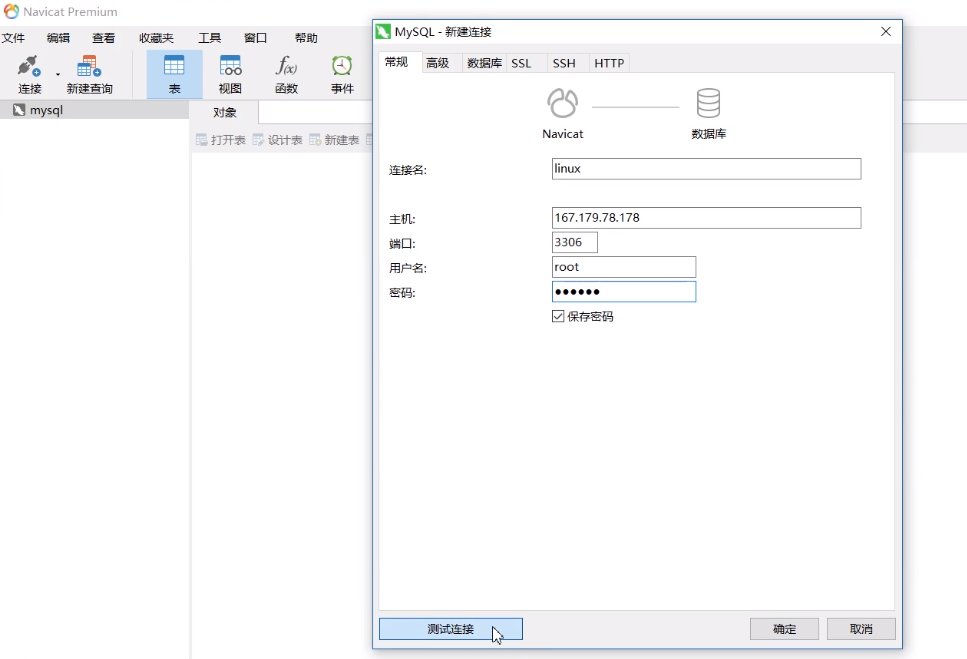Viewport: 967px width, 659px height.
Task: Open the Tools (工具) menu
Action: point(210,38)
